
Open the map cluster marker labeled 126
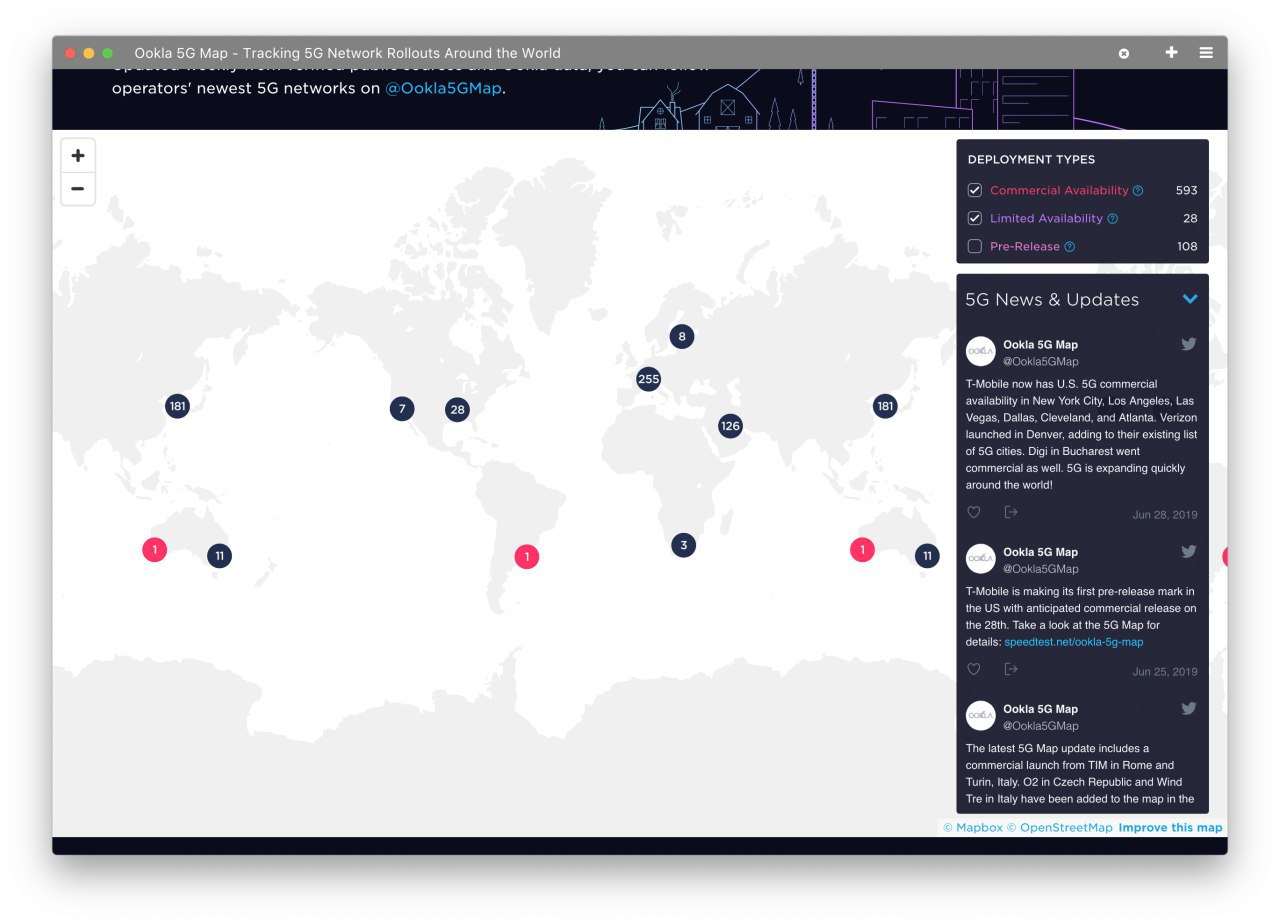coord(731,426)
